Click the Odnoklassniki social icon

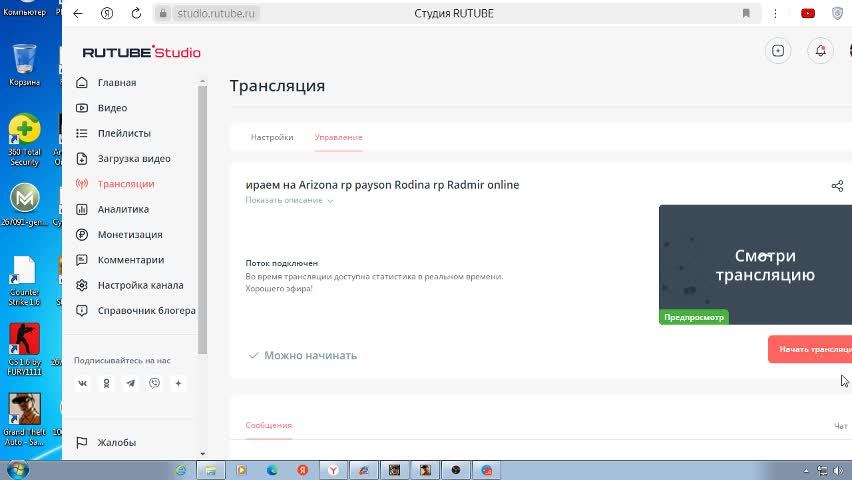tap(106, 383)
